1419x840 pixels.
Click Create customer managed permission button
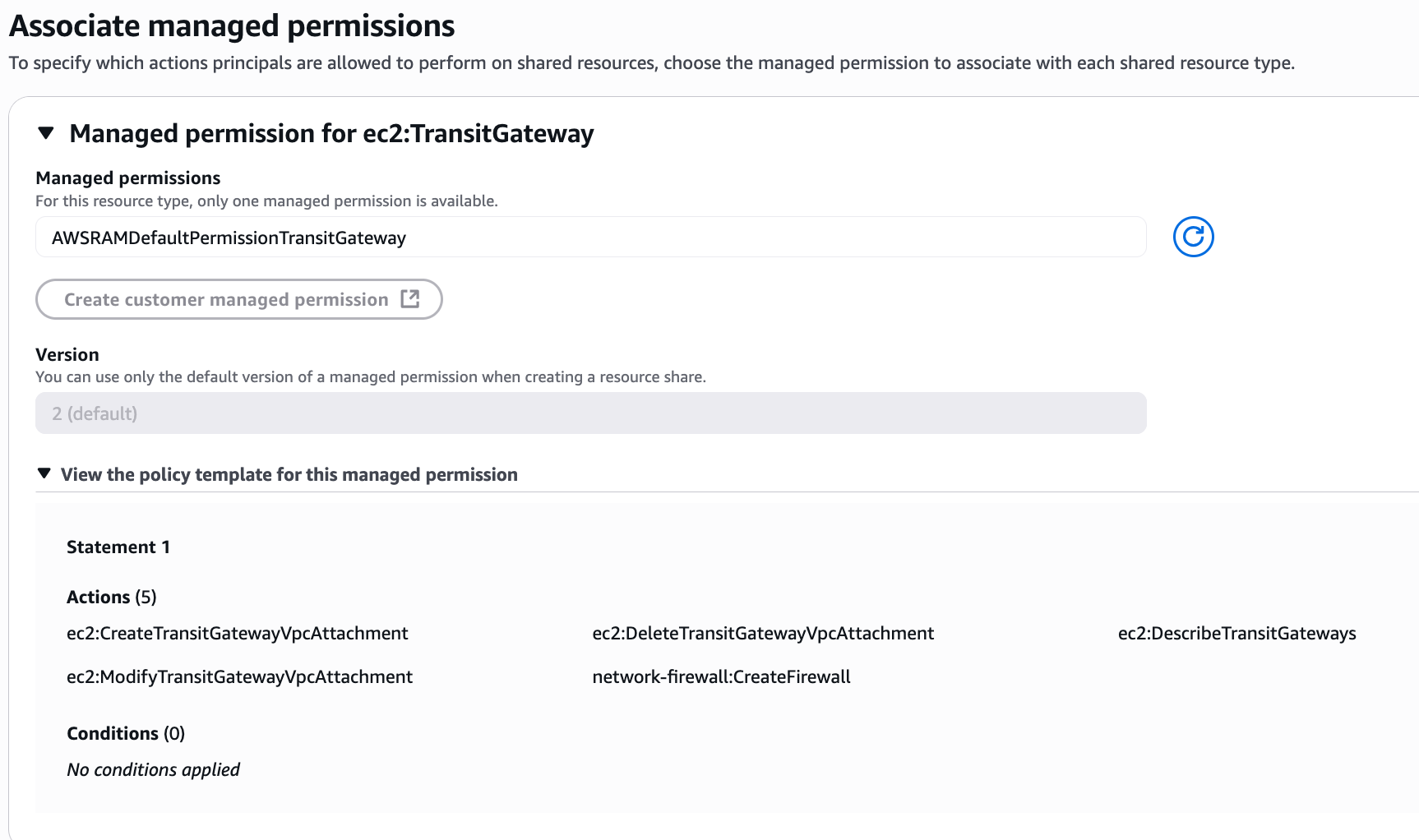click(x=239, y=299)
